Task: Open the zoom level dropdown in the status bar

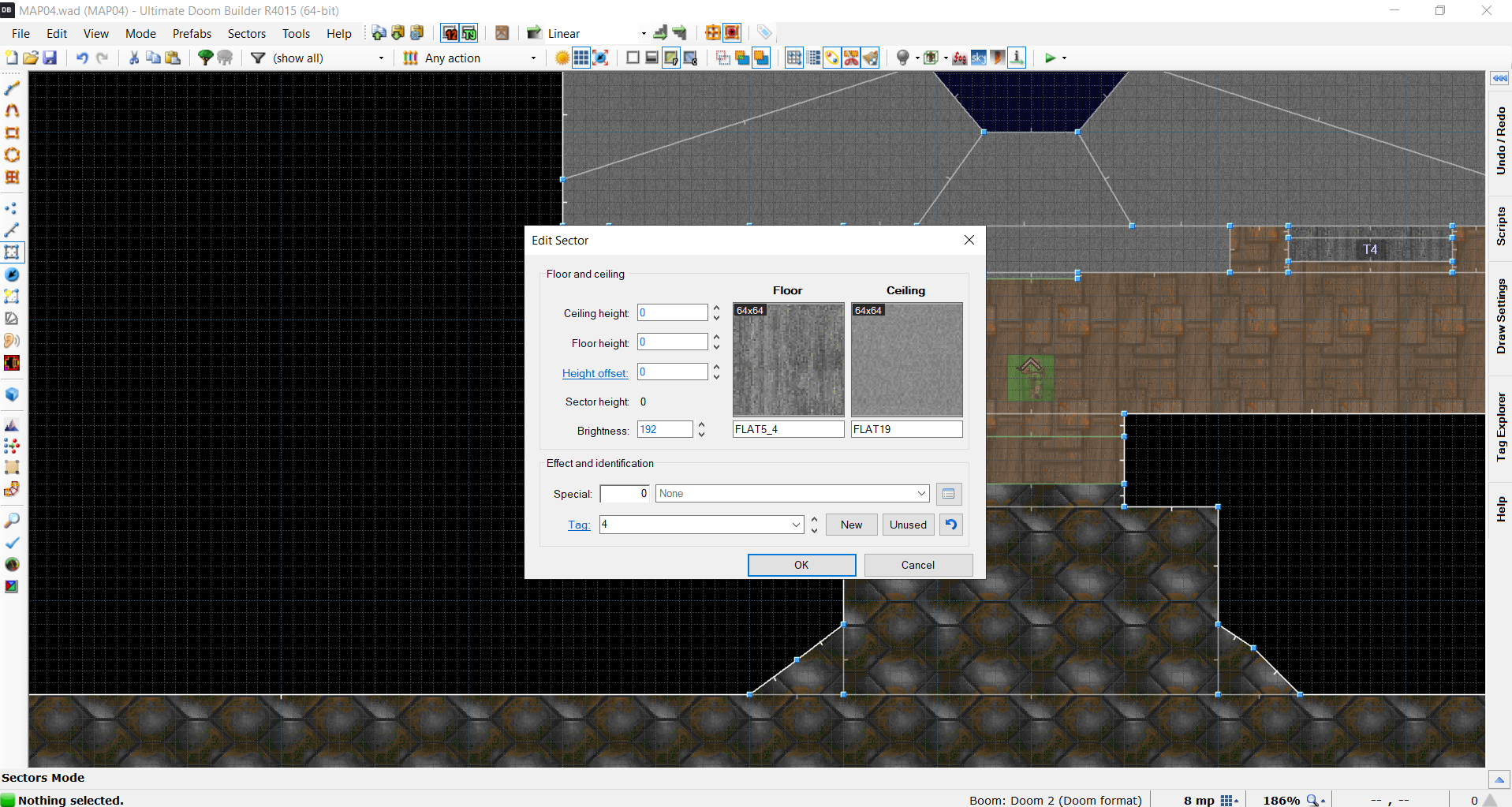Action: [x=1316, y=800]
